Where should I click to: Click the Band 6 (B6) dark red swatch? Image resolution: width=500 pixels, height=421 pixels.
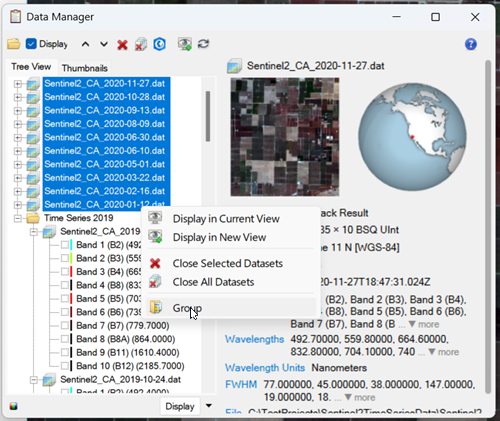pos(71,312)
